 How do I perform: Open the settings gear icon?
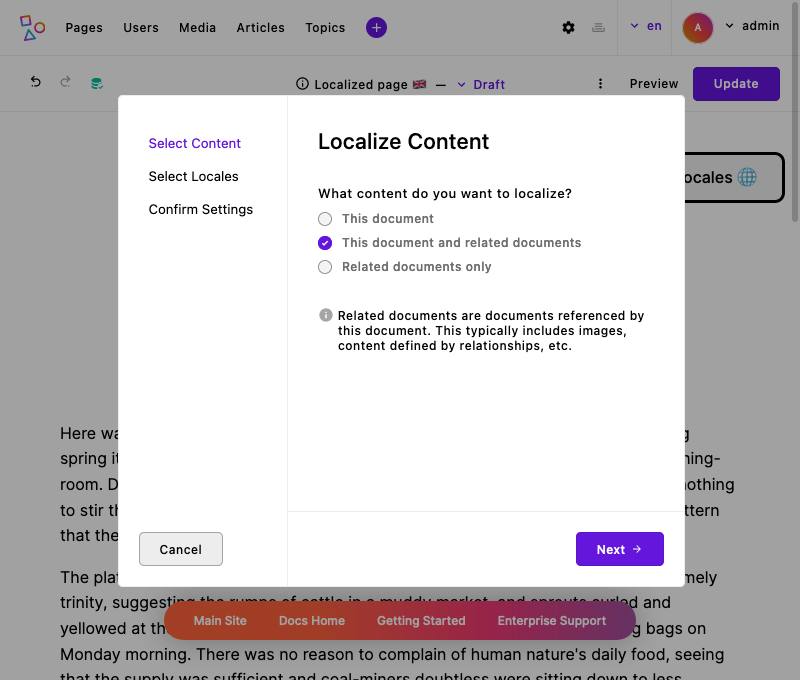click(x=568, y=27)
